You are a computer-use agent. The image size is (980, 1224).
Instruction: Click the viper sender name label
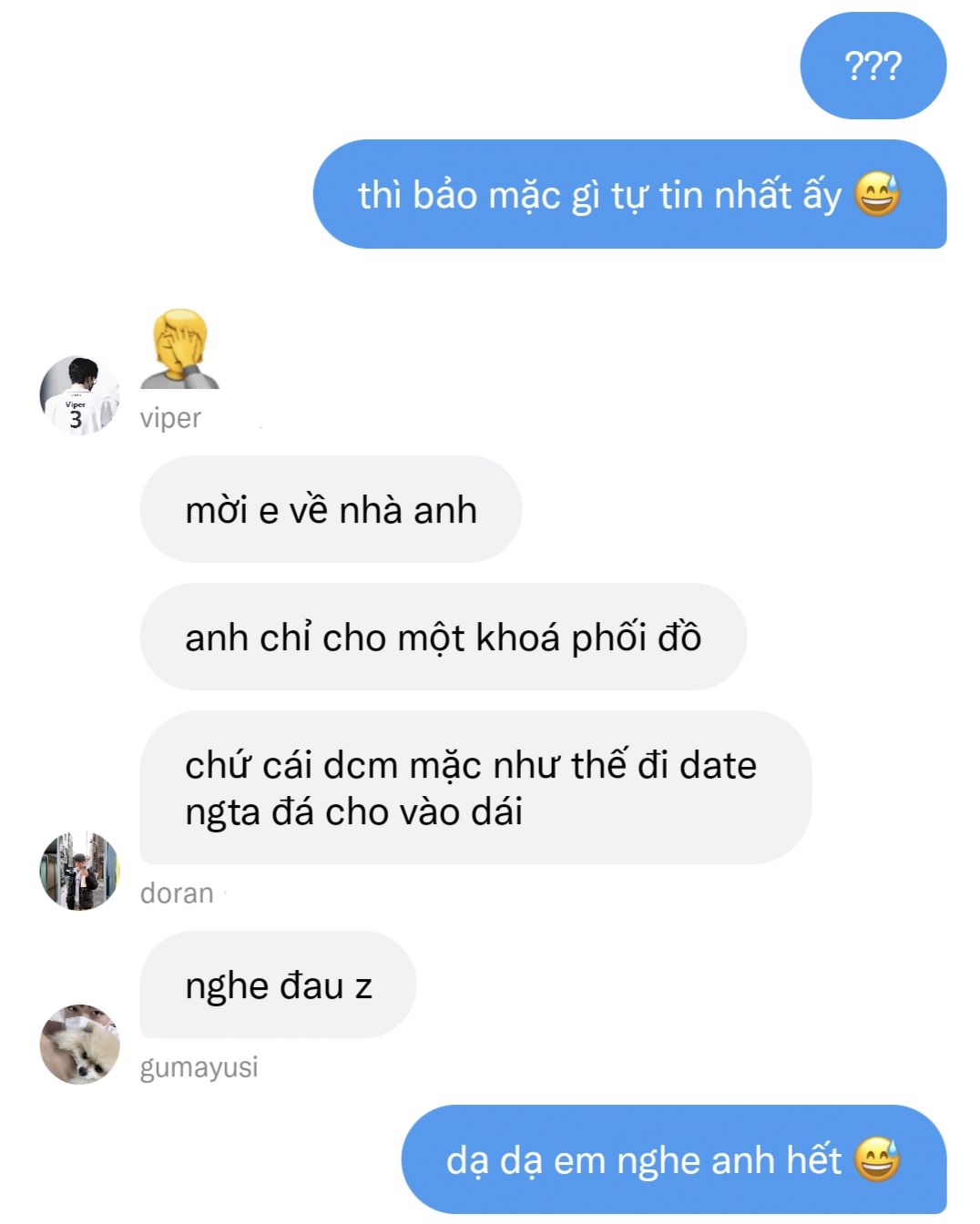(170, 418)
